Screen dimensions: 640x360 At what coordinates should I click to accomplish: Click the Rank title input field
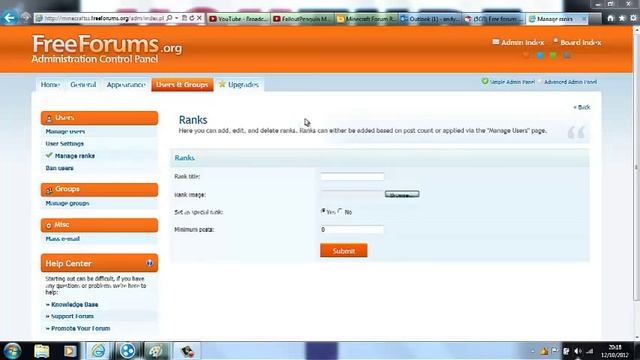tap(352, 176)
